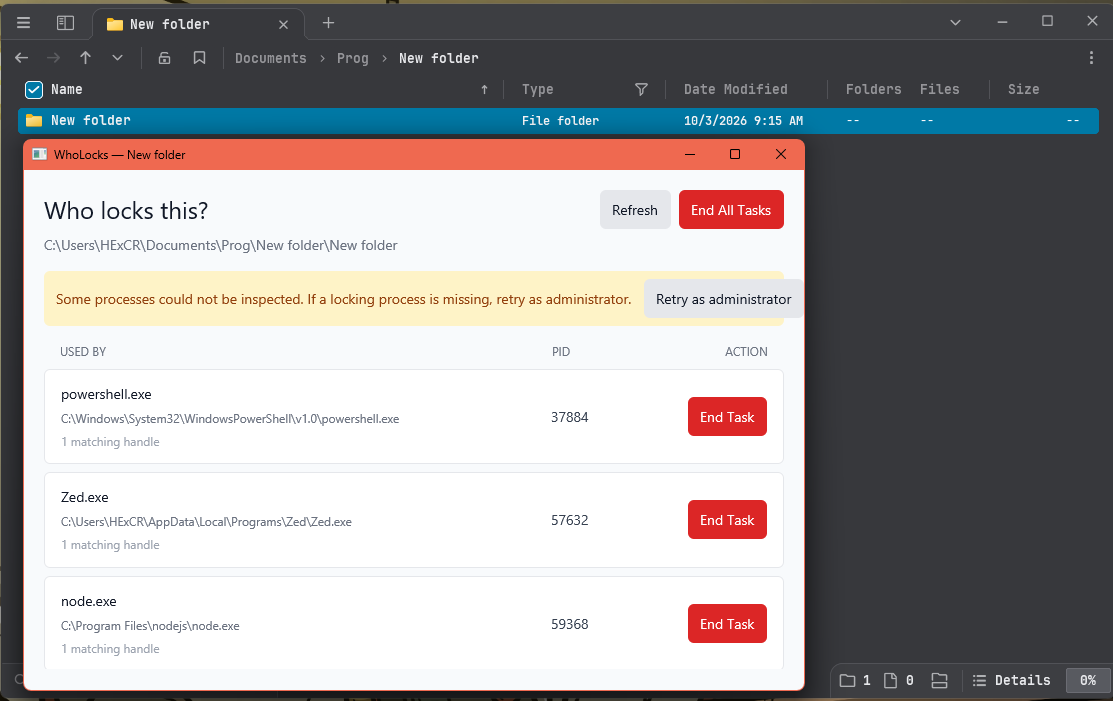Click PID 37884 value

(569, 417)
